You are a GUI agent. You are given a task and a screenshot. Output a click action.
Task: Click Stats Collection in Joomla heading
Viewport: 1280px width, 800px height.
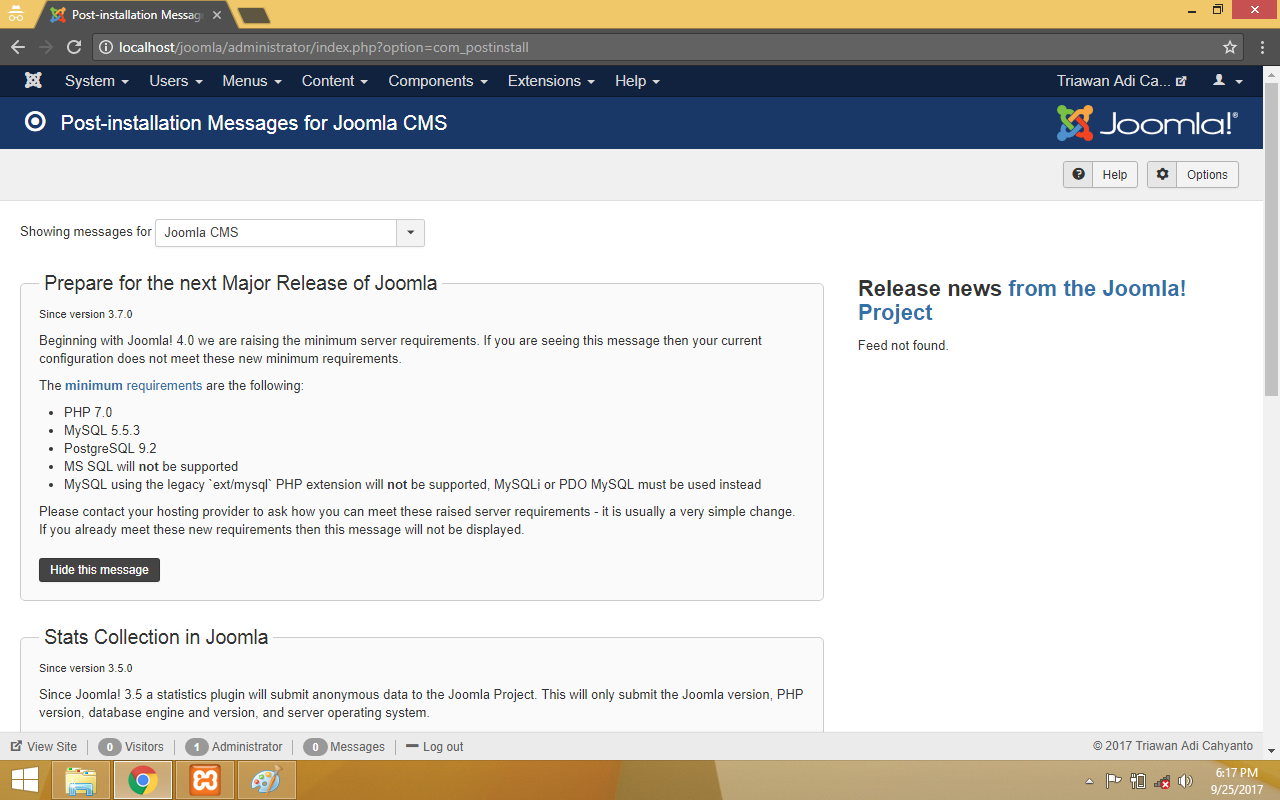pyautogui.click(x=156, y=637)
